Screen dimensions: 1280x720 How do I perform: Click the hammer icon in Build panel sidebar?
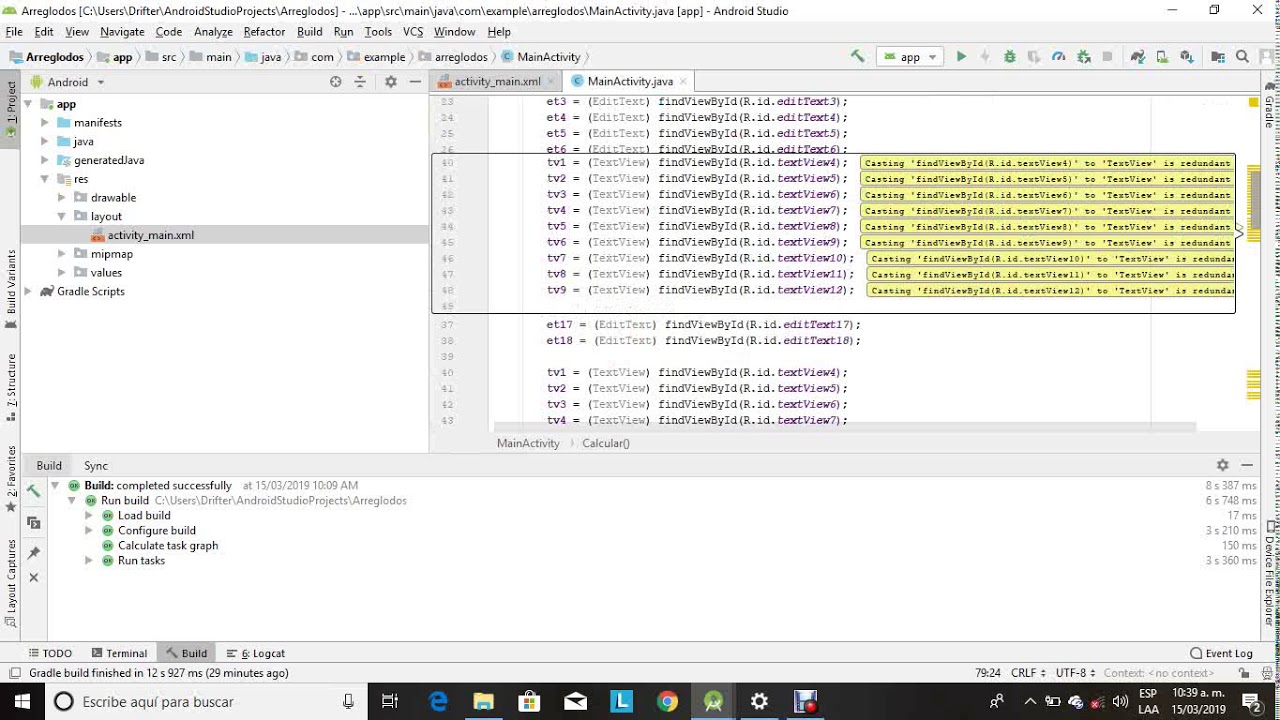[x=33, y=490]
